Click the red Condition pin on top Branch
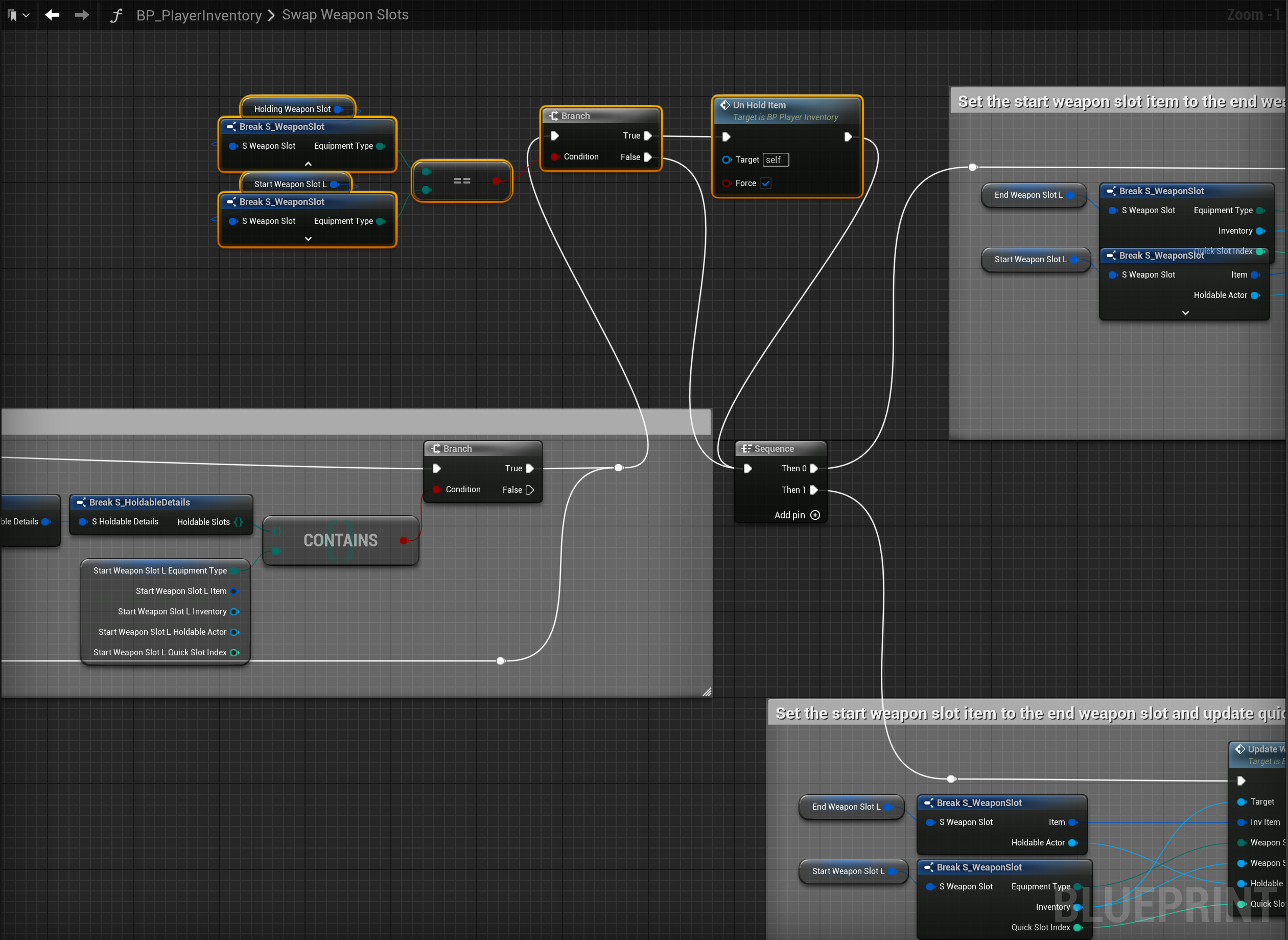Image resolution: width=1288 pixels, height=940 pixels. [555, 157]
